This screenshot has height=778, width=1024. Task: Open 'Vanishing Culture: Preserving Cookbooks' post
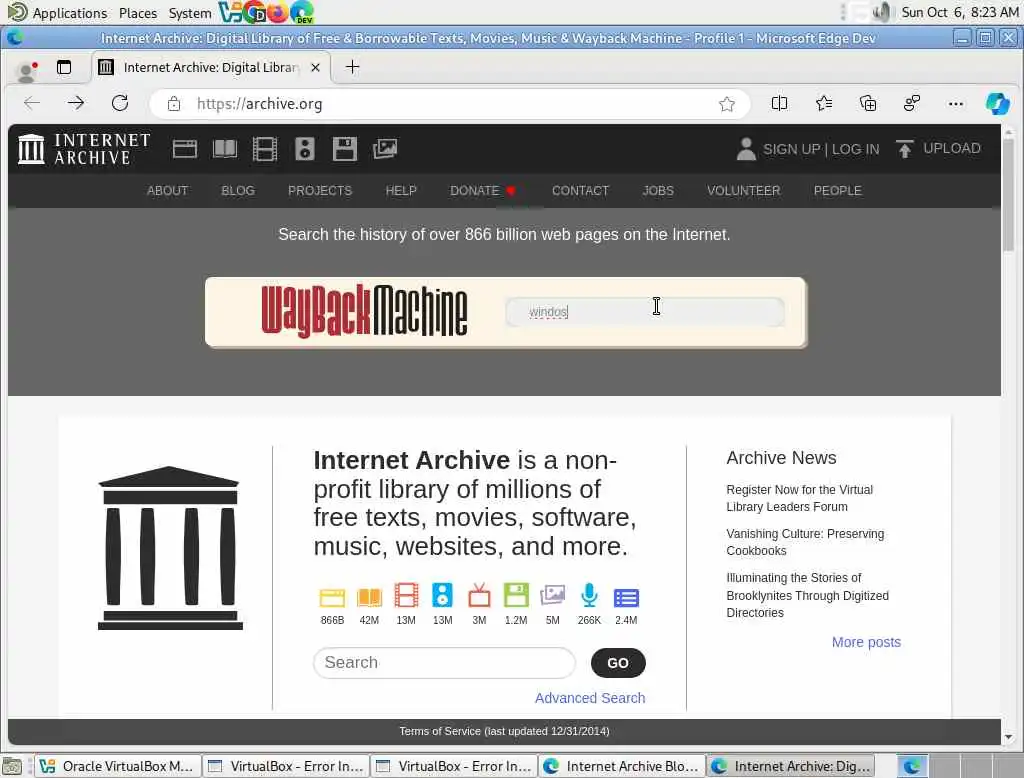pyautogui.click(x=805, y=542)
